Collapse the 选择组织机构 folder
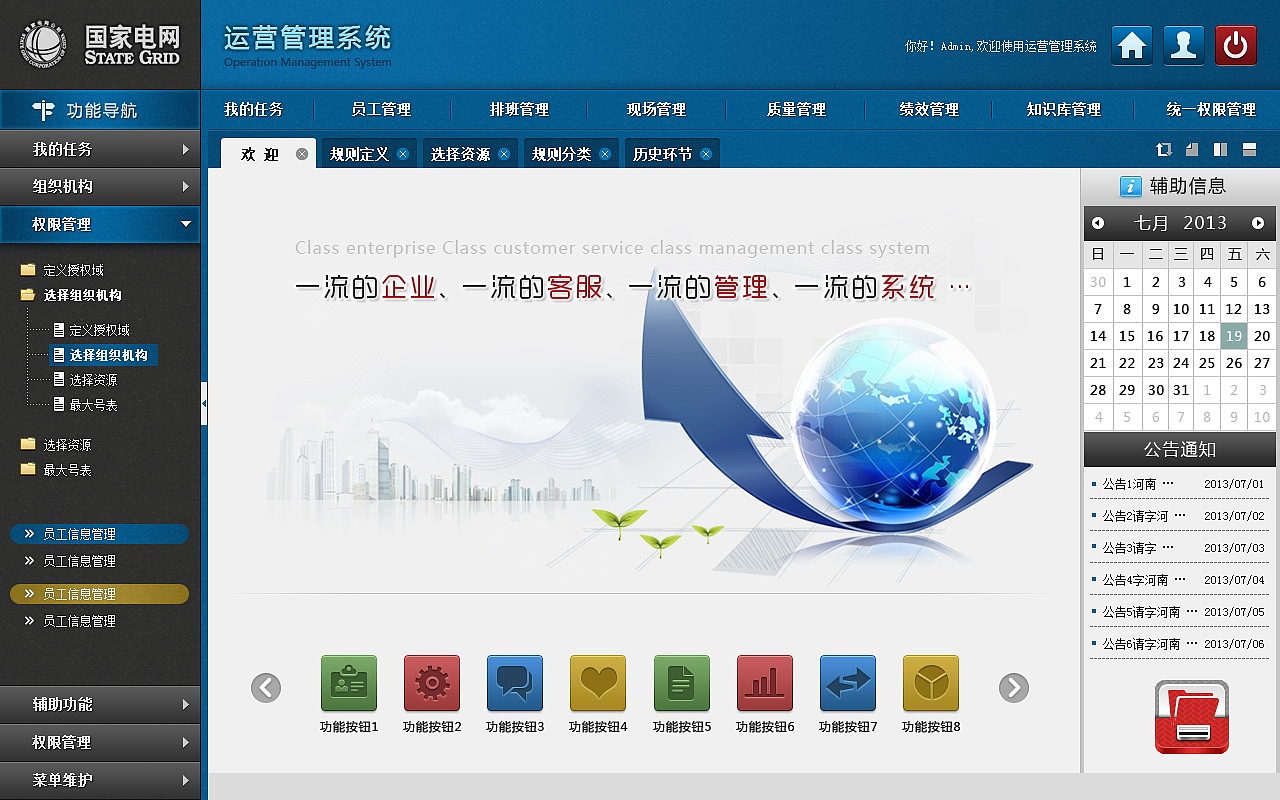1280x800 pixels. coord(71,295)
